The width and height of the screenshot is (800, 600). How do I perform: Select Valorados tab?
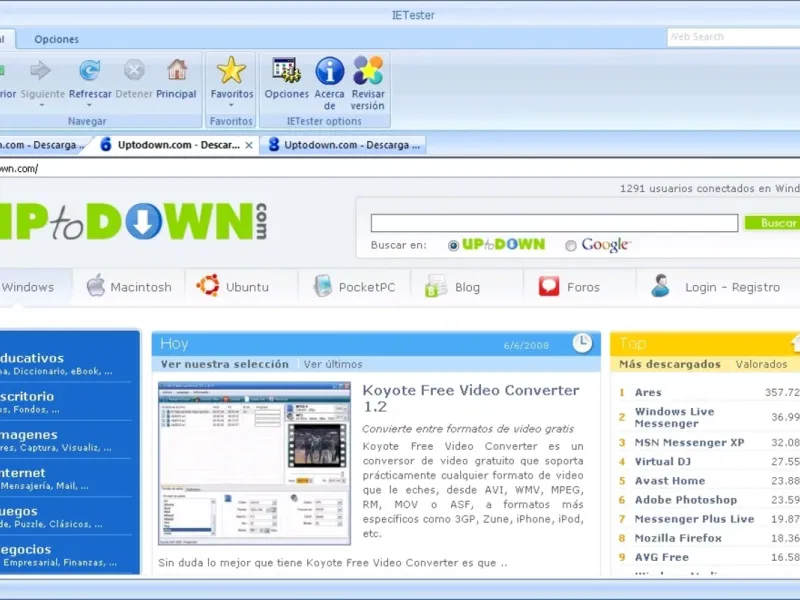[x=761, y=364]
